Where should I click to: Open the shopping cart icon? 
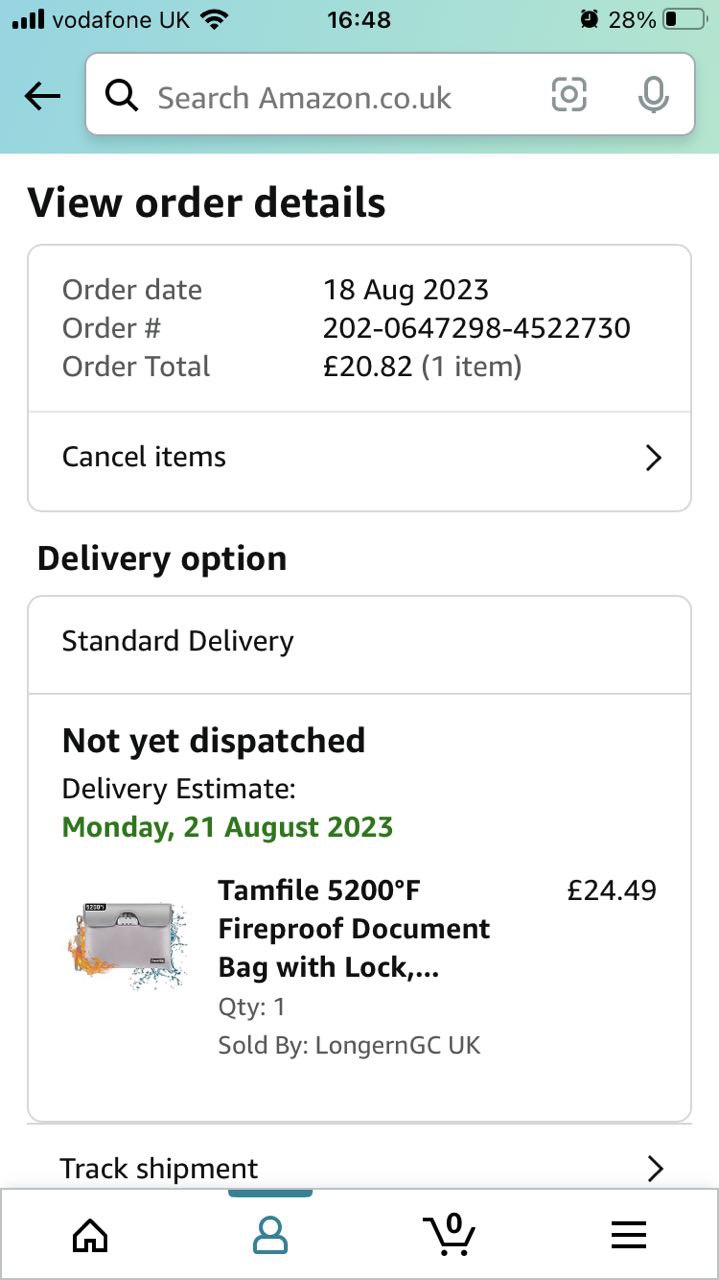449,1234
